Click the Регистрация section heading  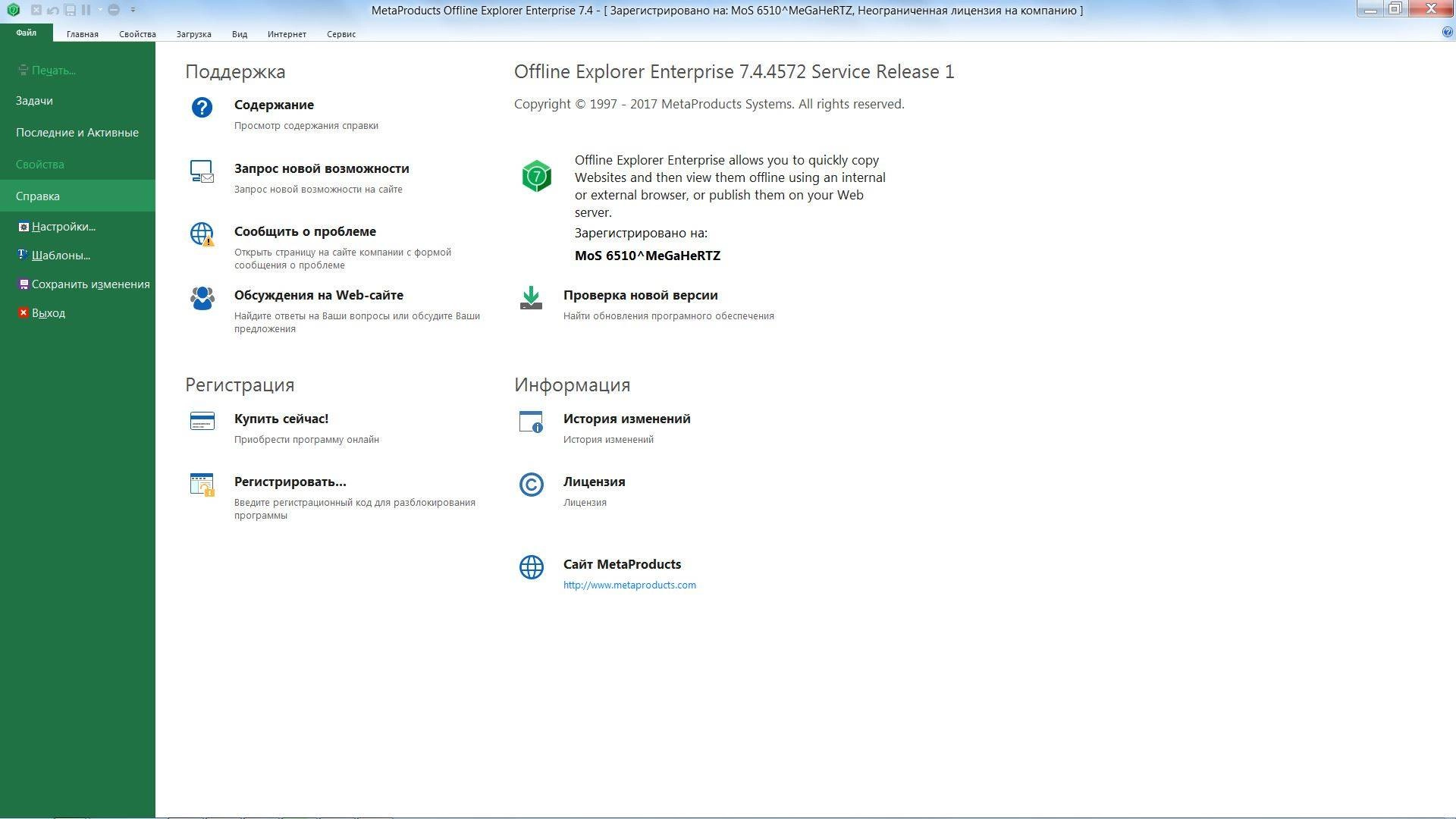point(240,385)
